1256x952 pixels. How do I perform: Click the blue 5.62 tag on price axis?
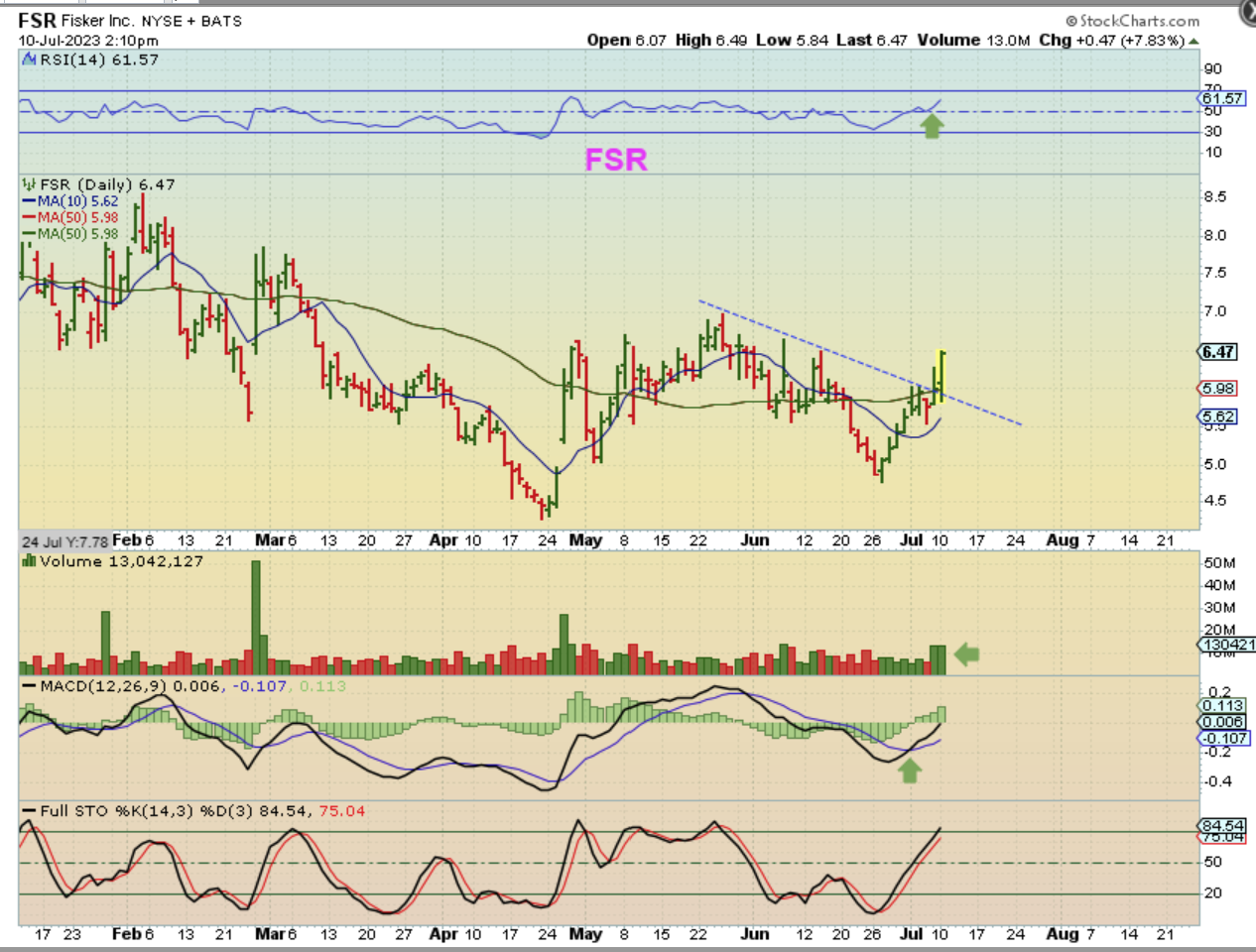click(1218, 416)
